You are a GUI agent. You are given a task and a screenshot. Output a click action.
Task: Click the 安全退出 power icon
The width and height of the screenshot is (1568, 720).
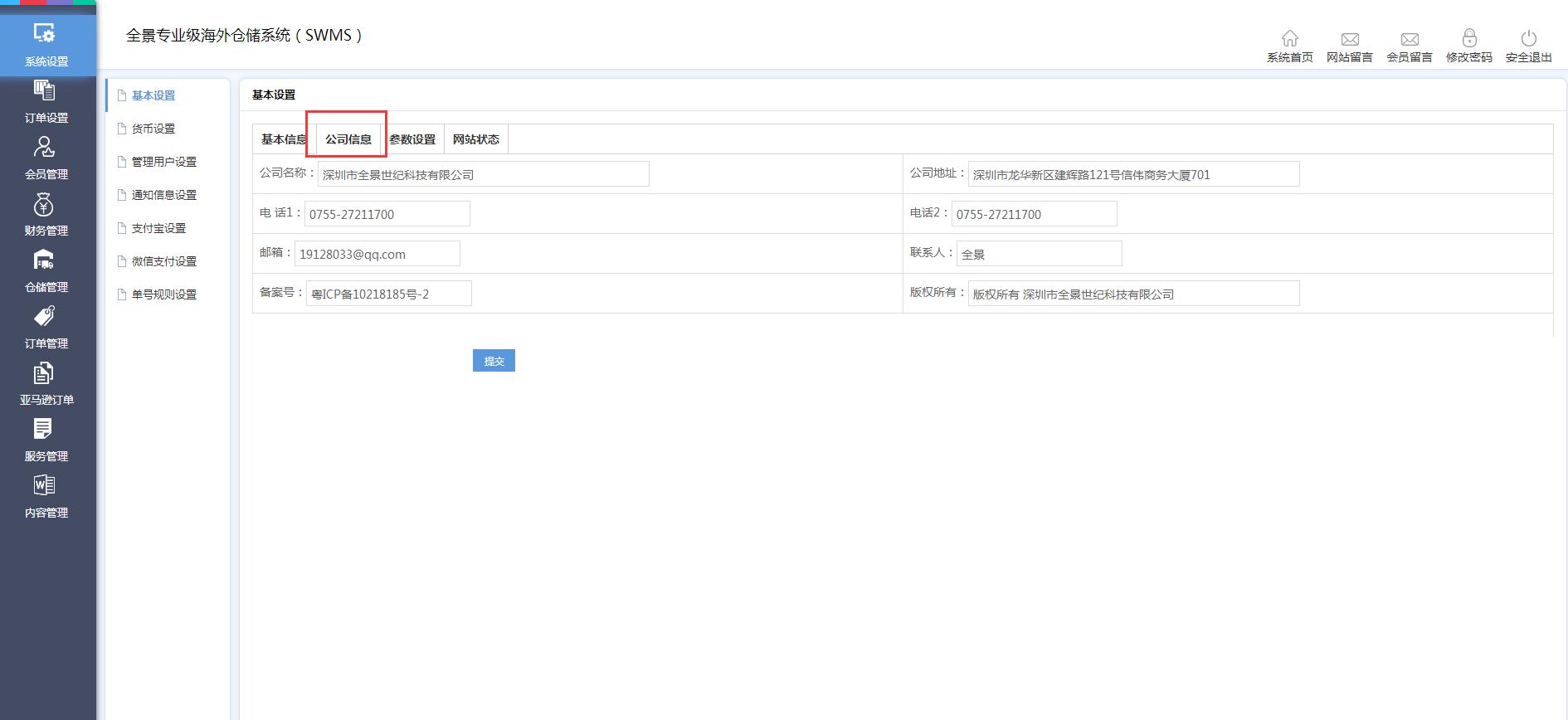tap(1528, 39)
